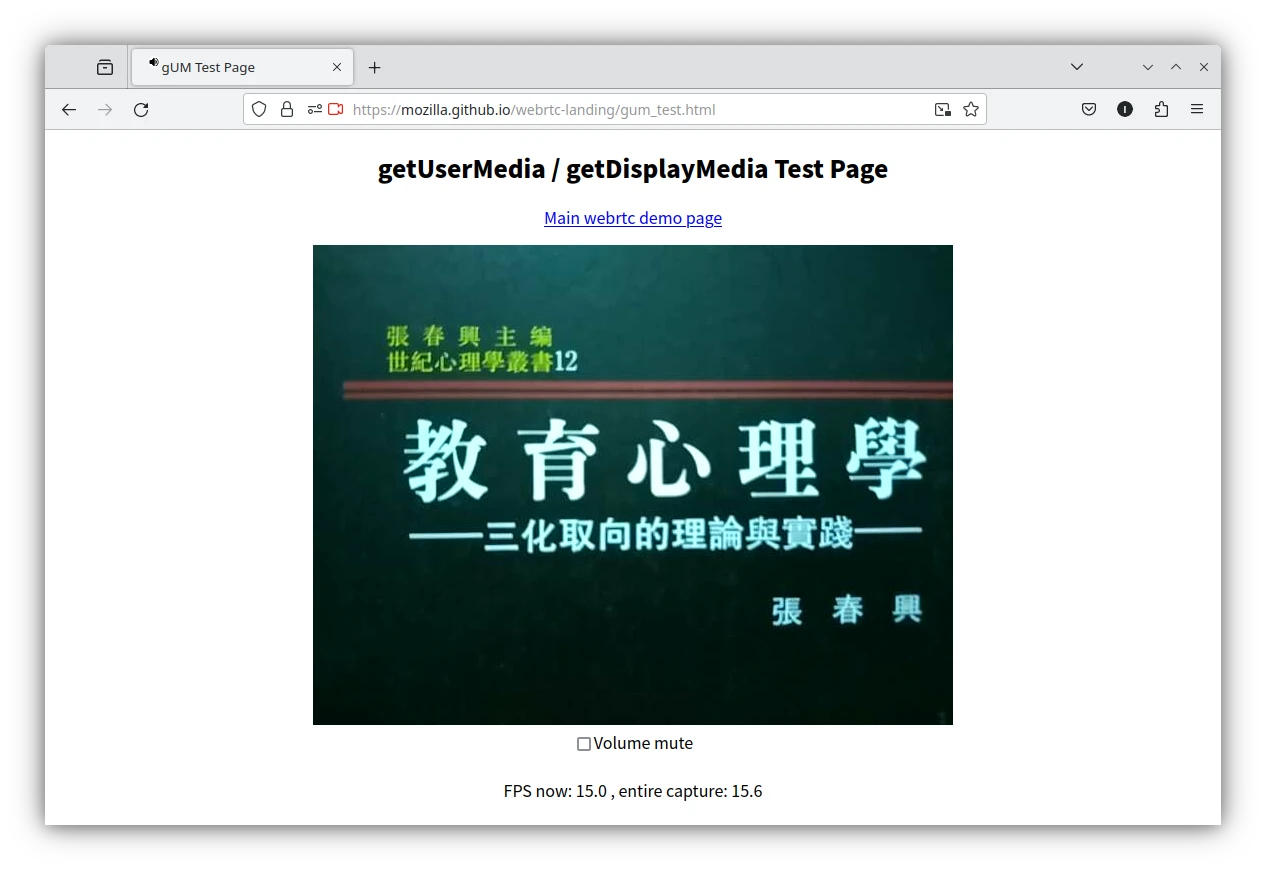
Task: Select the gUM Test Page tab
Action: 240,67
